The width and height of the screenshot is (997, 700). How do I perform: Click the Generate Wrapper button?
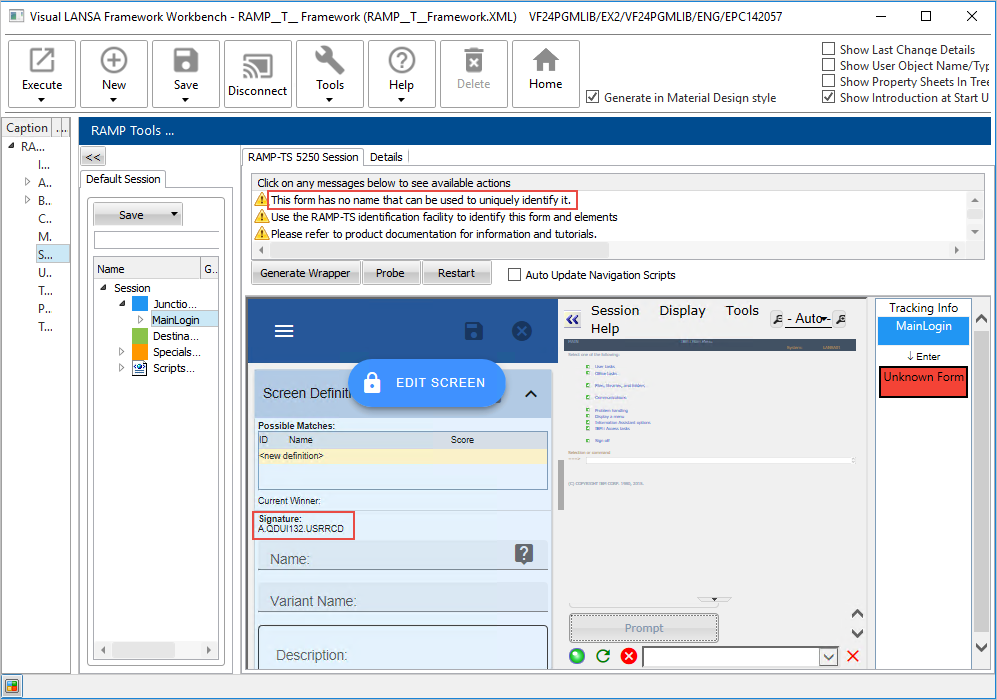pyautogui.click(x=305, y=273)
